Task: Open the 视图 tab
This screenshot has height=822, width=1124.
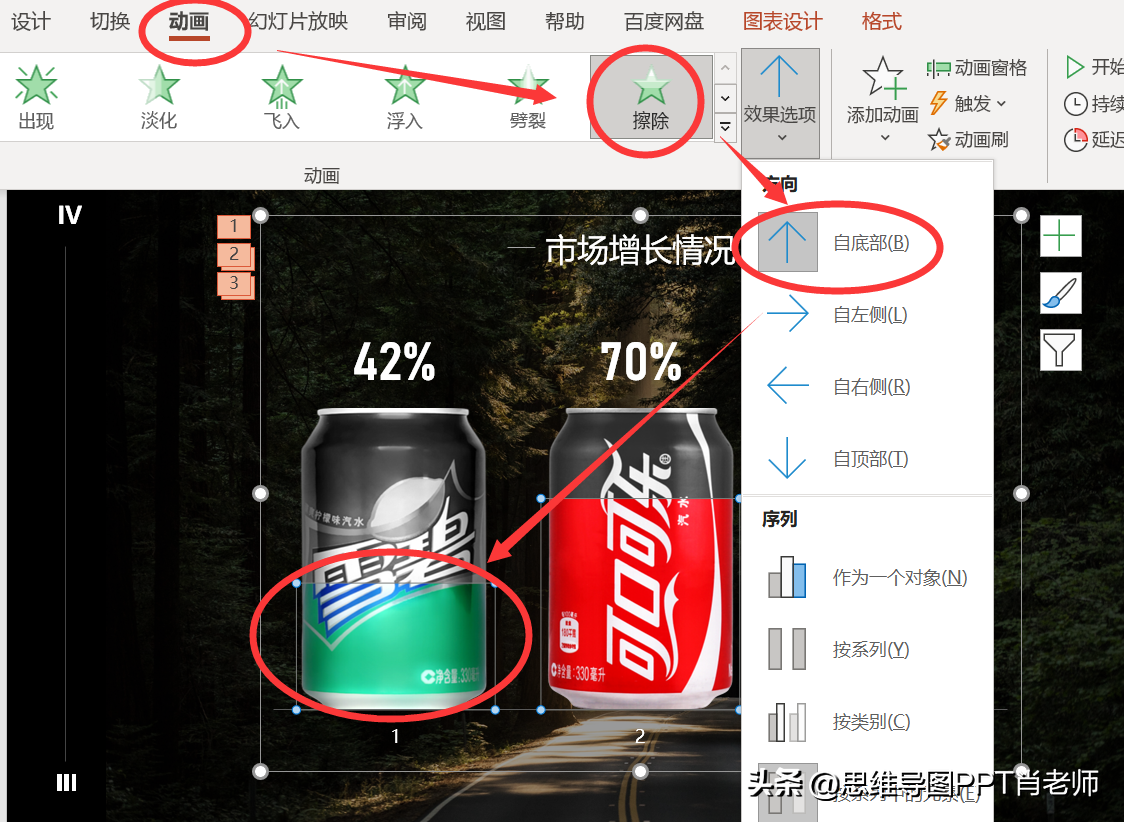Action: click(486, 21)
